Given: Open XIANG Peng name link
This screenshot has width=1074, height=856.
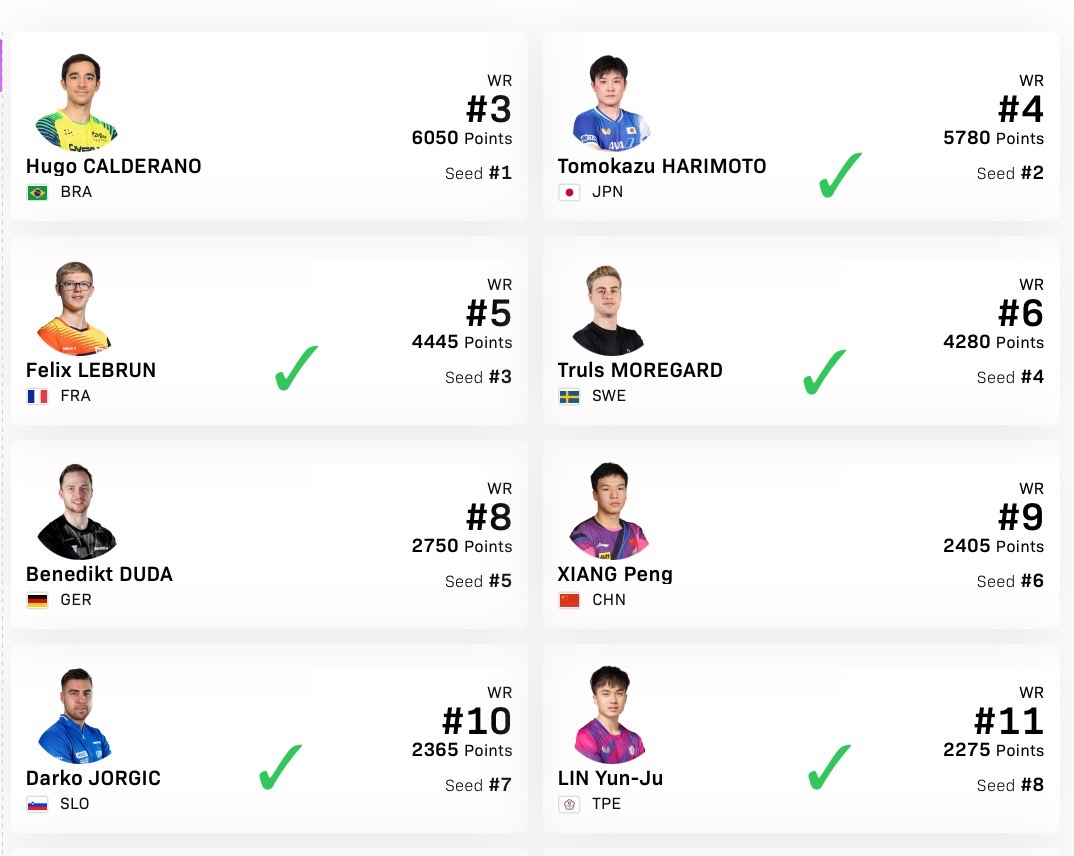Looking at the screenshot, I should (x=615, y=574).
